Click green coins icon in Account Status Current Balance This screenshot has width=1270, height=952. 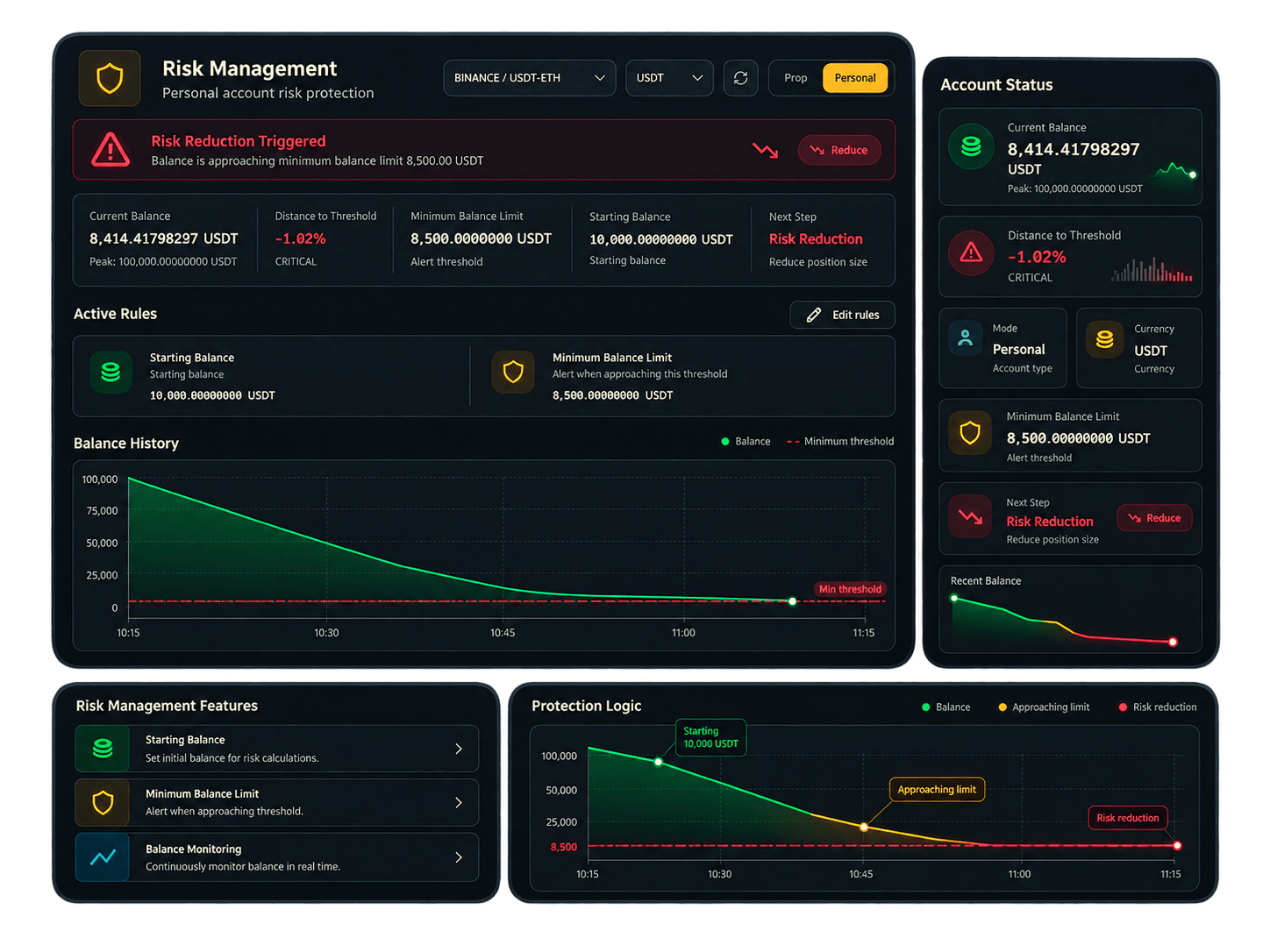click(x=971, y=146)
